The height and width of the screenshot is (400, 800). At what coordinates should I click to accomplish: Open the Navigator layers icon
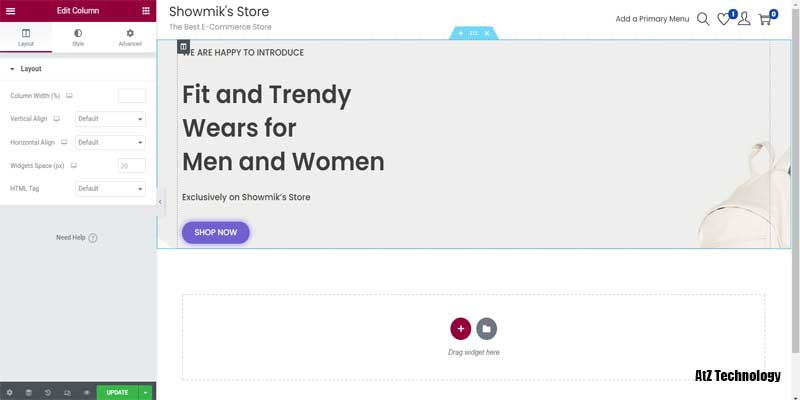point(28,392)
